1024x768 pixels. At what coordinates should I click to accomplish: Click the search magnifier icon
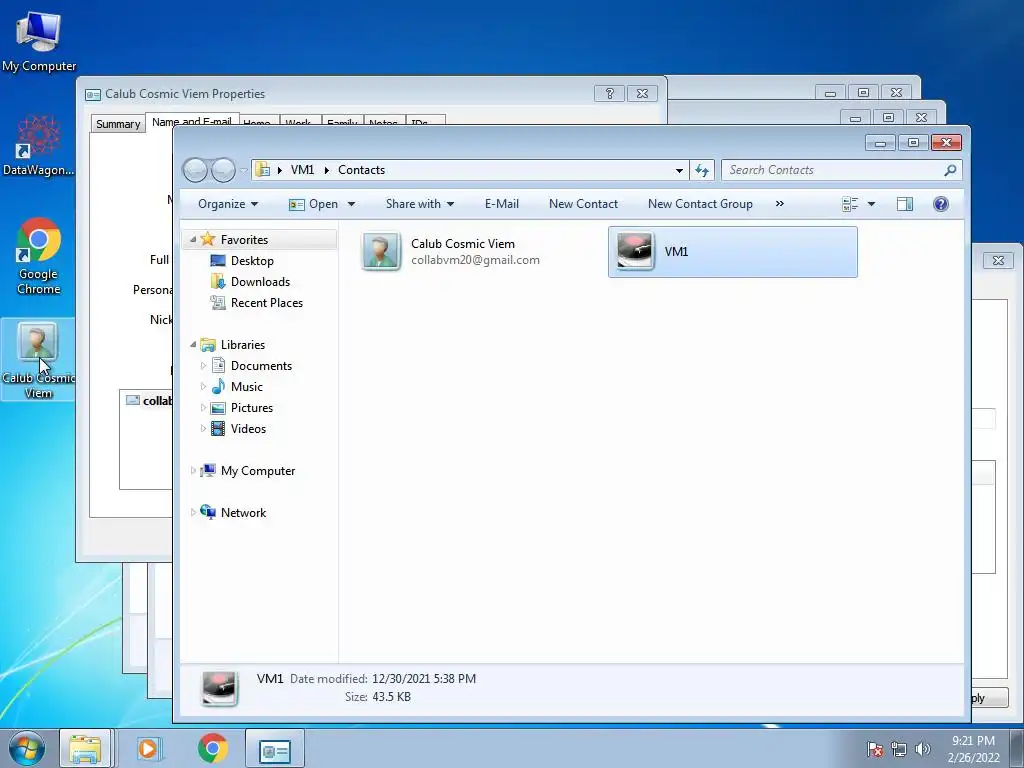pyautogui.click(x=950, y=170)
